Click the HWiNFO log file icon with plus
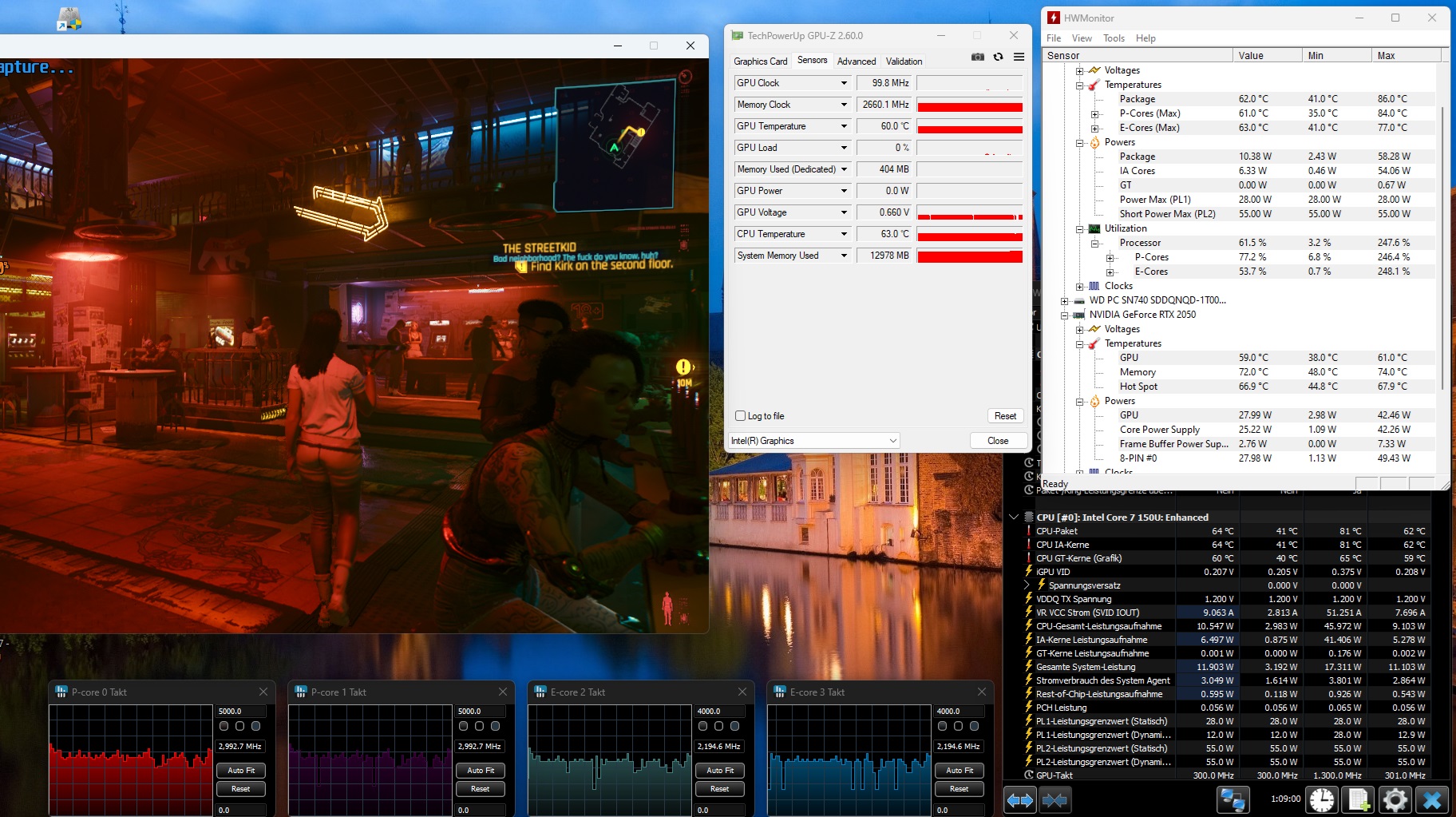 (1359, 799)
